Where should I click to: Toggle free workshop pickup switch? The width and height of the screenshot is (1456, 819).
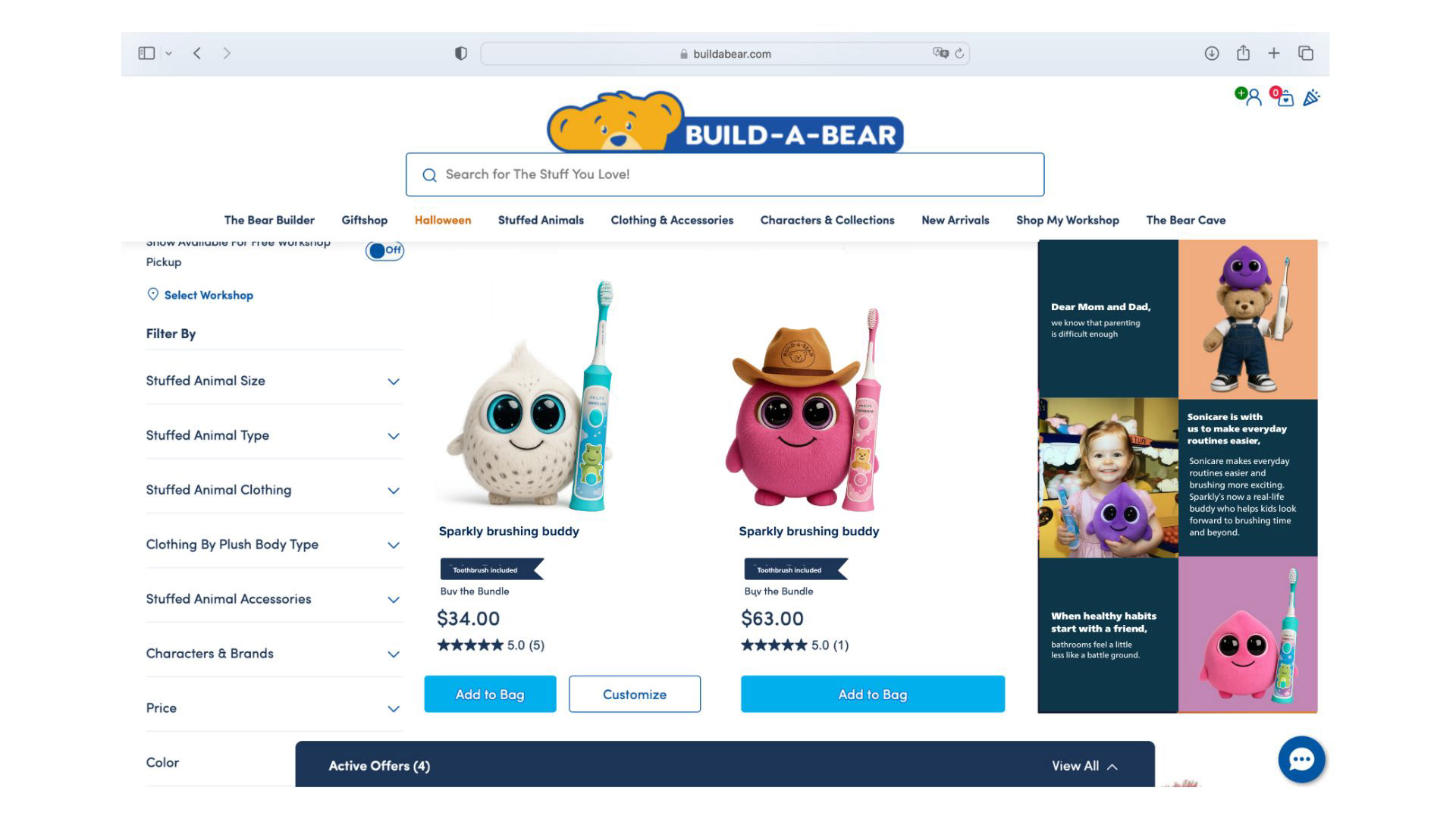coord(384,250)
